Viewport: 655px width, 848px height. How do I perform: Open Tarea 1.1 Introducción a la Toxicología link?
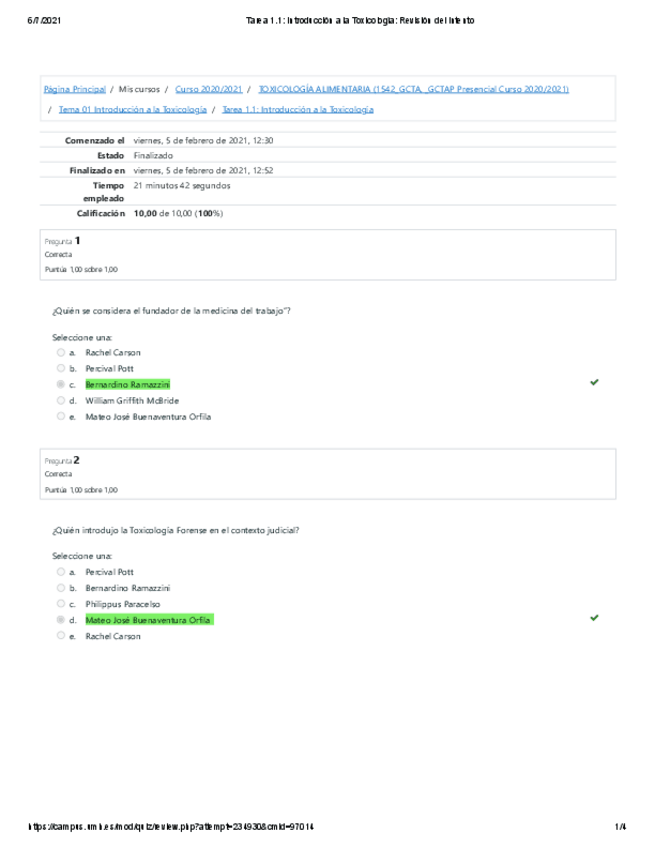pos(298,109)
